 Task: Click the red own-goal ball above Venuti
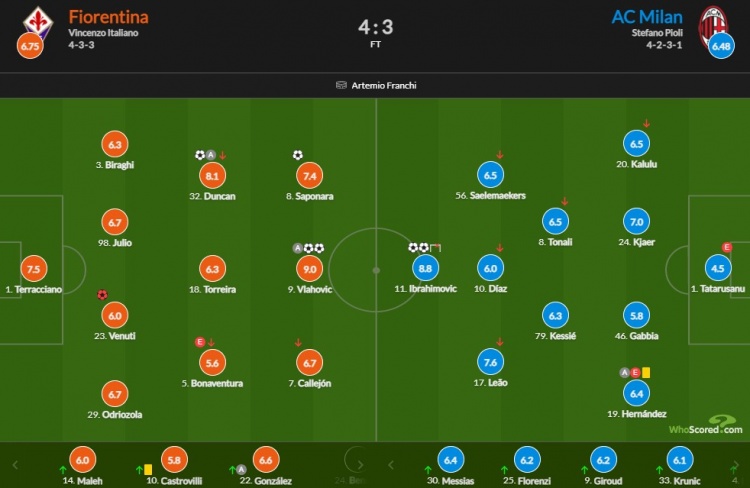point(102,295)
